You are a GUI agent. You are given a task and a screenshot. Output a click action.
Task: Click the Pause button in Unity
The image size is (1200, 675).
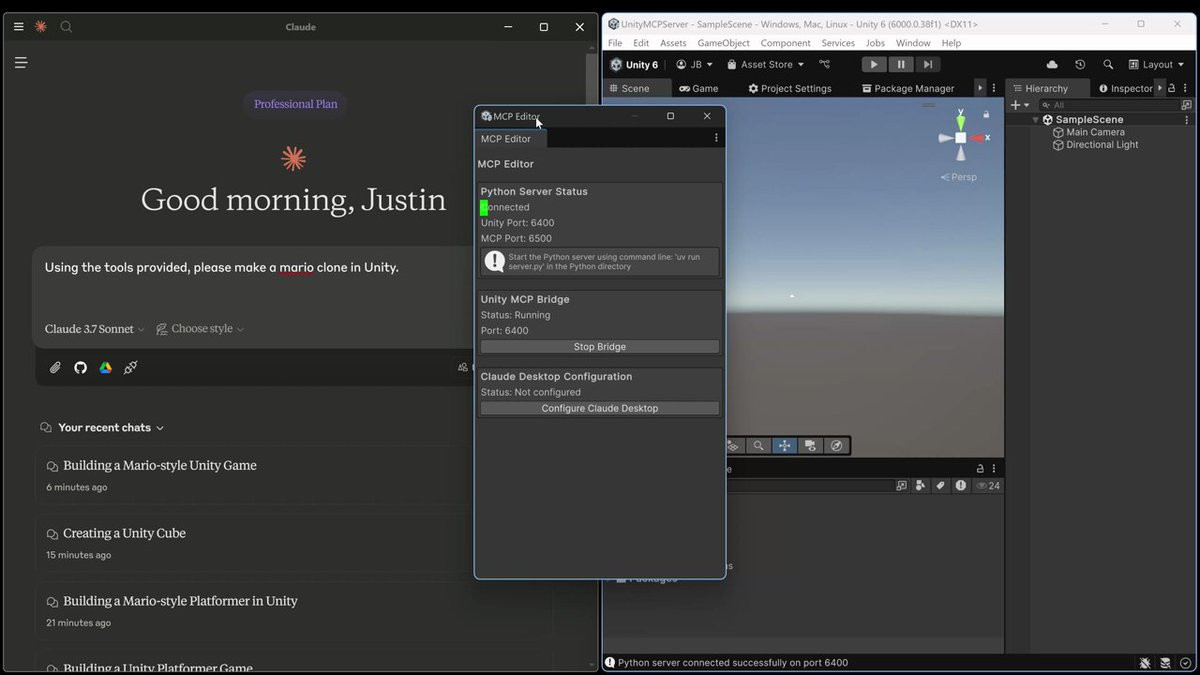tap(901, 65)
